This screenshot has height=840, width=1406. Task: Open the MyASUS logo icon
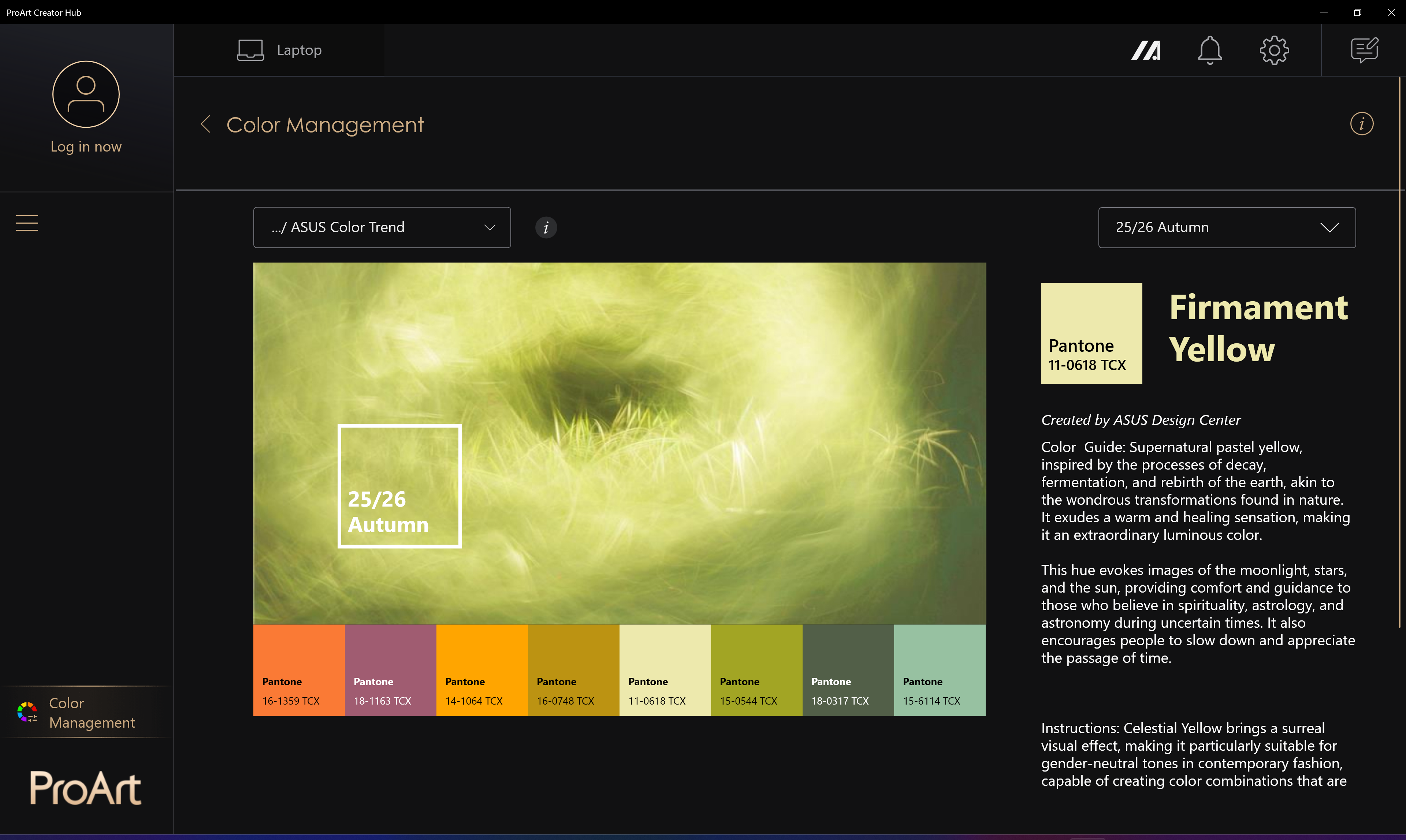coord(1146,51)
